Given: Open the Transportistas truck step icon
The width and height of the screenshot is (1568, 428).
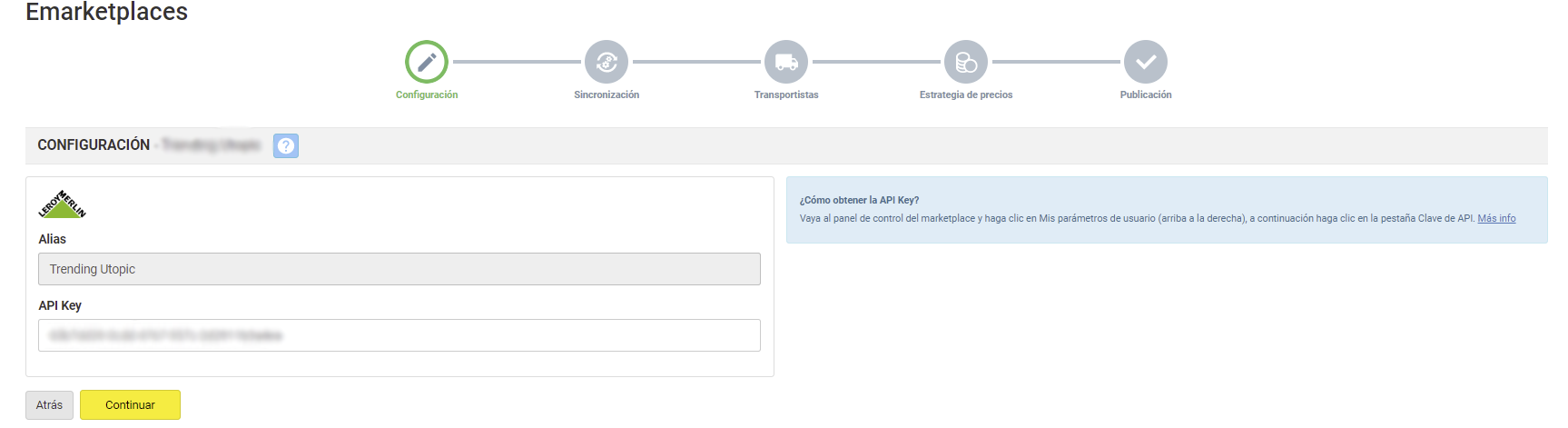Looking at the screenshot, I should 786,62.
